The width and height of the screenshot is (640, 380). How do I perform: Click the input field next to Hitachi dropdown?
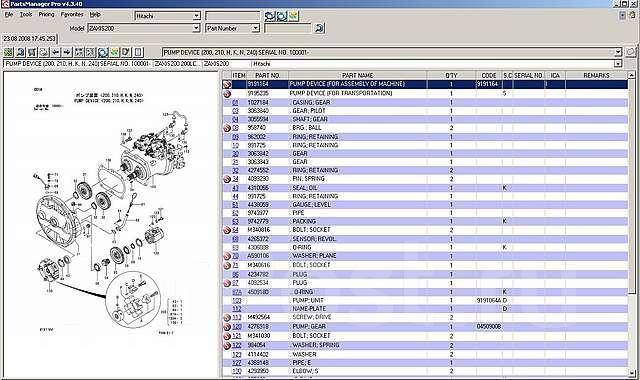click(x=233, y=16)
